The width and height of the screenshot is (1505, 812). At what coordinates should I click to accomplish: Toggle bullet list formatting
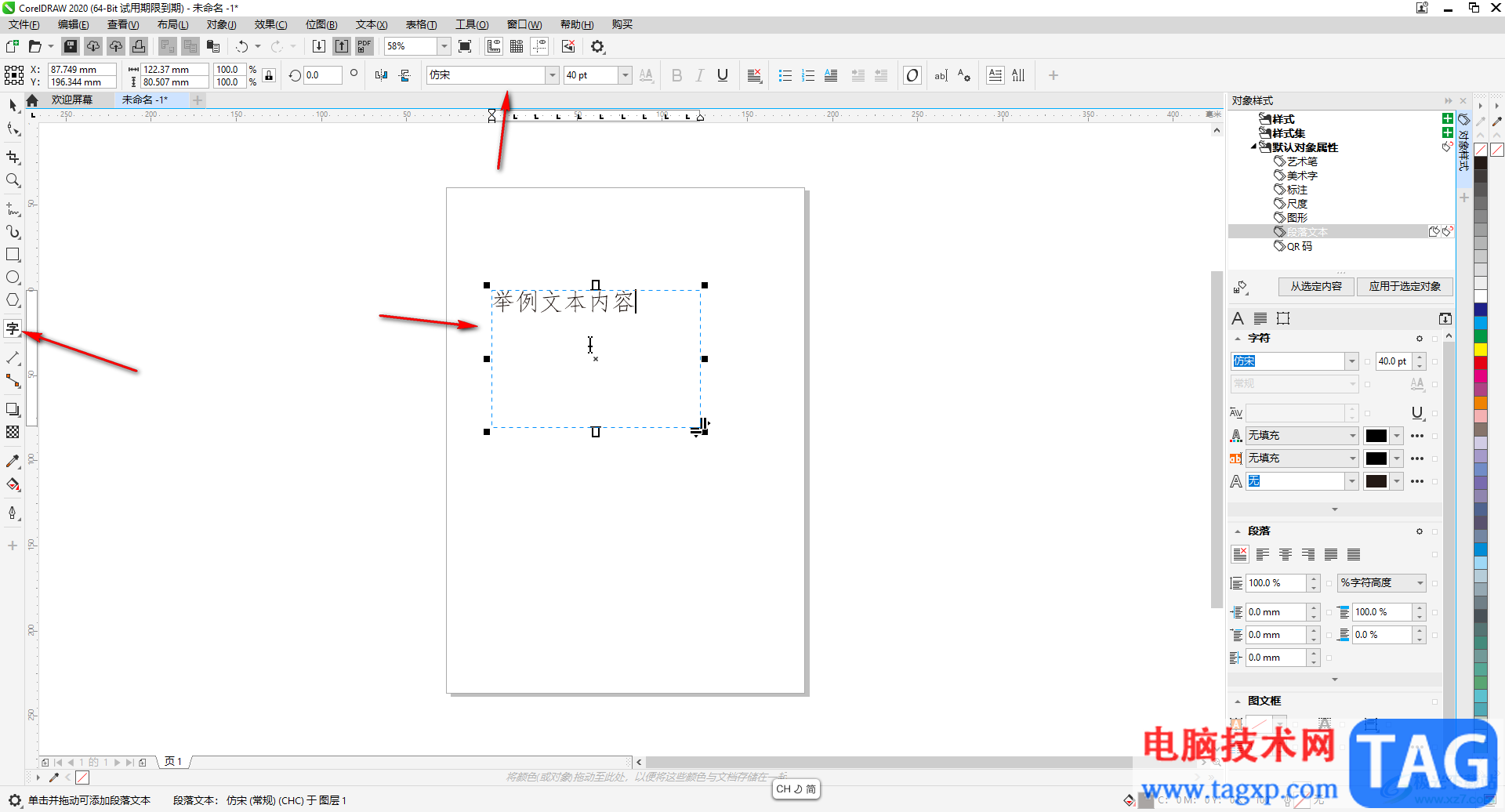coord(785,75)
